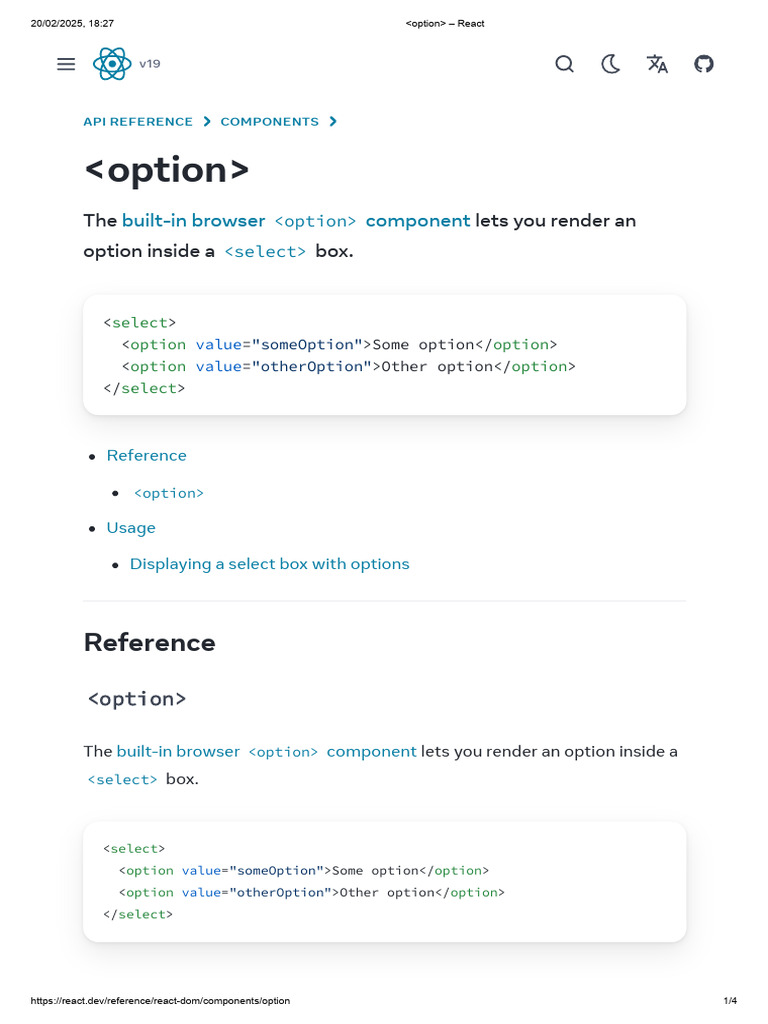768x1024 pixels.
Task: Open <select> link under Reference section
Action: (x=122, y=779)
